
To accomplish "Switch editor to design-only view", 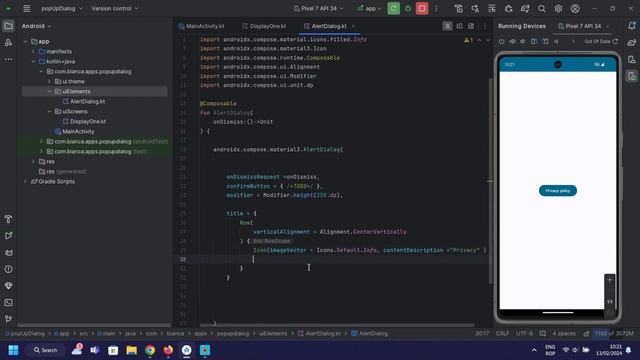I will [471, 26].
